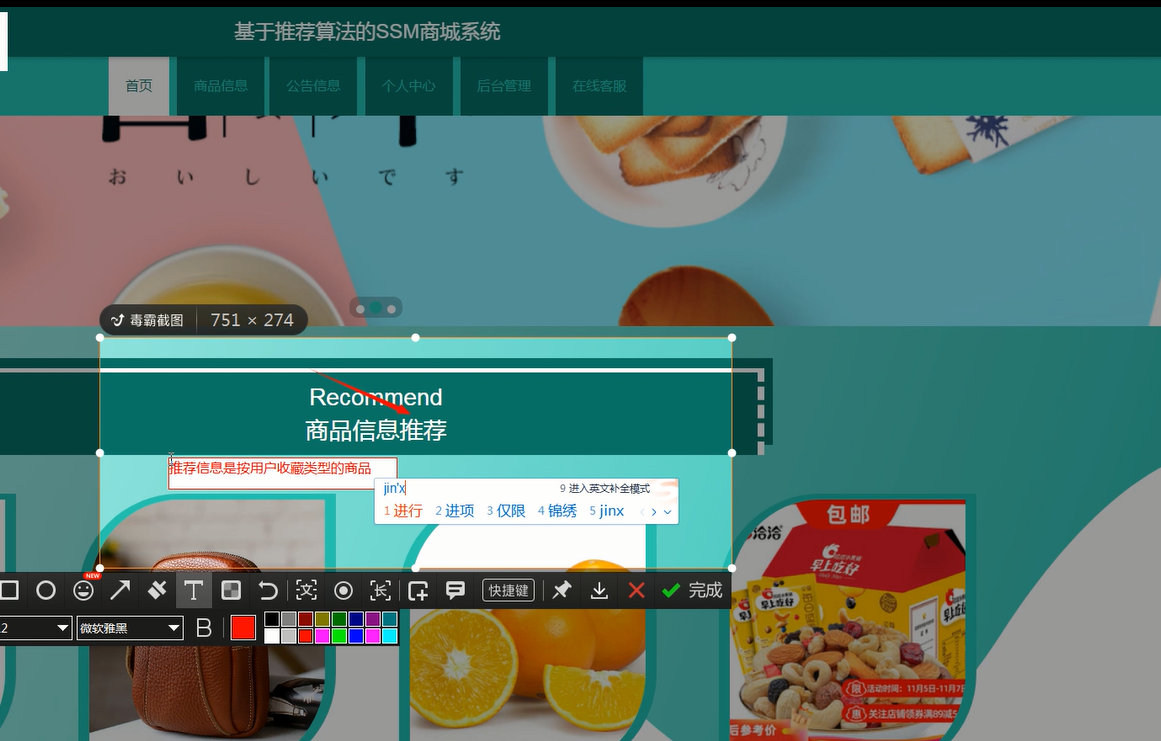This screenshot has height=741, width=1161.
Task: Cancel the screenshot with red X
Action: pos(636,590)
